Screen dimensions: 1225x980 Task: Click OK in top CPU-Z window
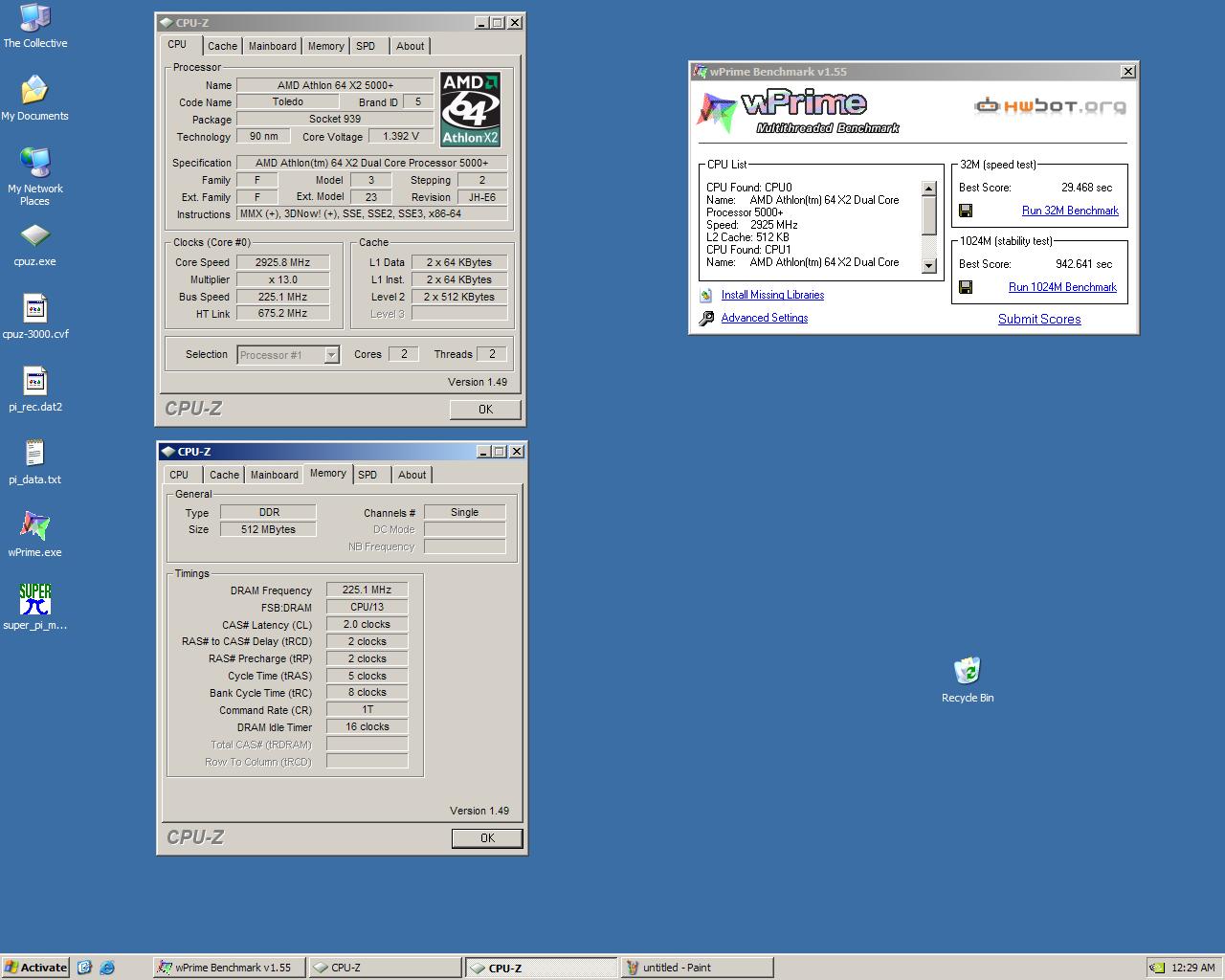485,410
